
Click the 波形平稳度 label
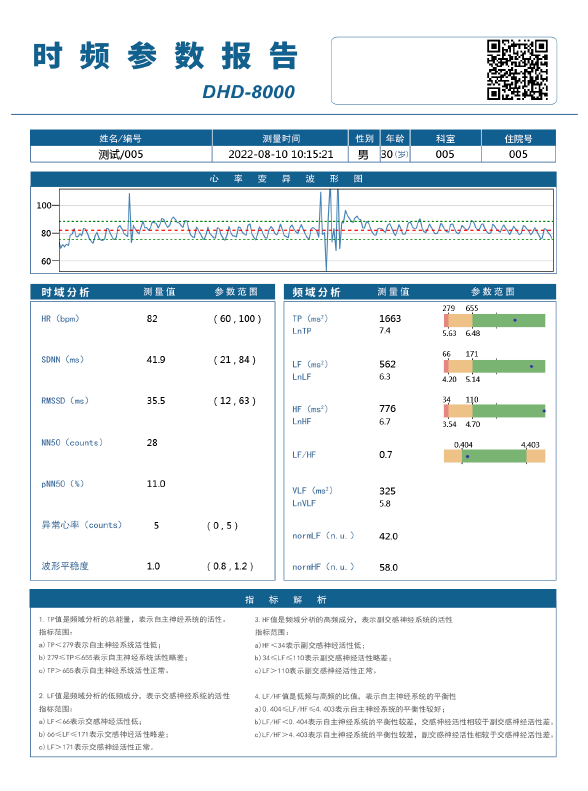pyautogui.click(x=65, y=566)
